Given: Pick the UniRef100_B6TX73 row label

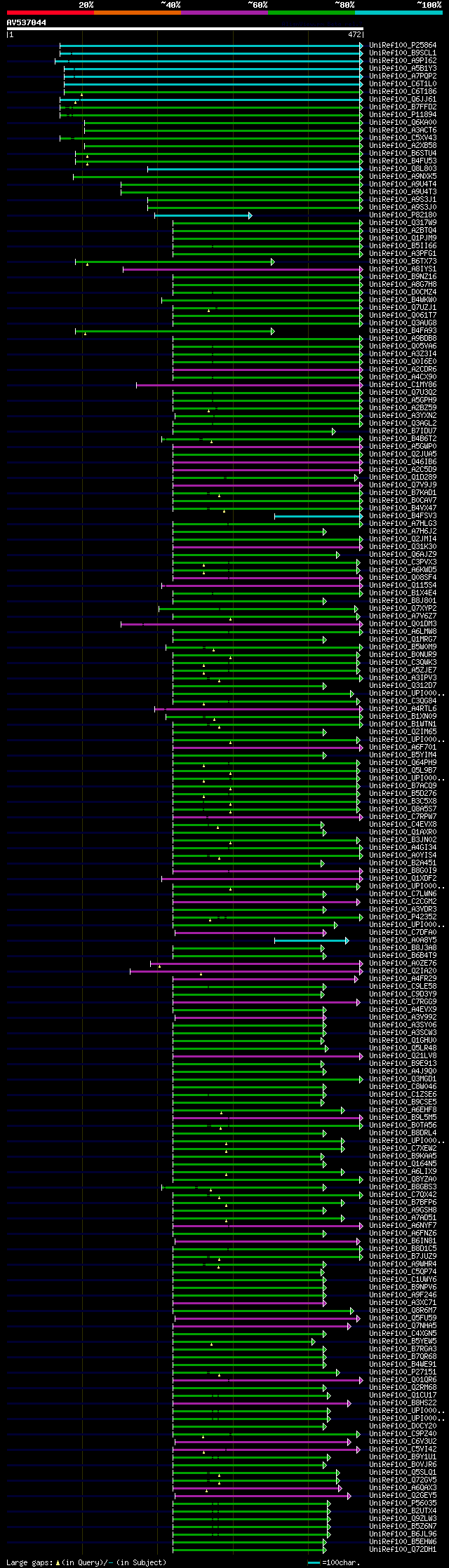Looking at the screenshot, I should coord(403,262).
